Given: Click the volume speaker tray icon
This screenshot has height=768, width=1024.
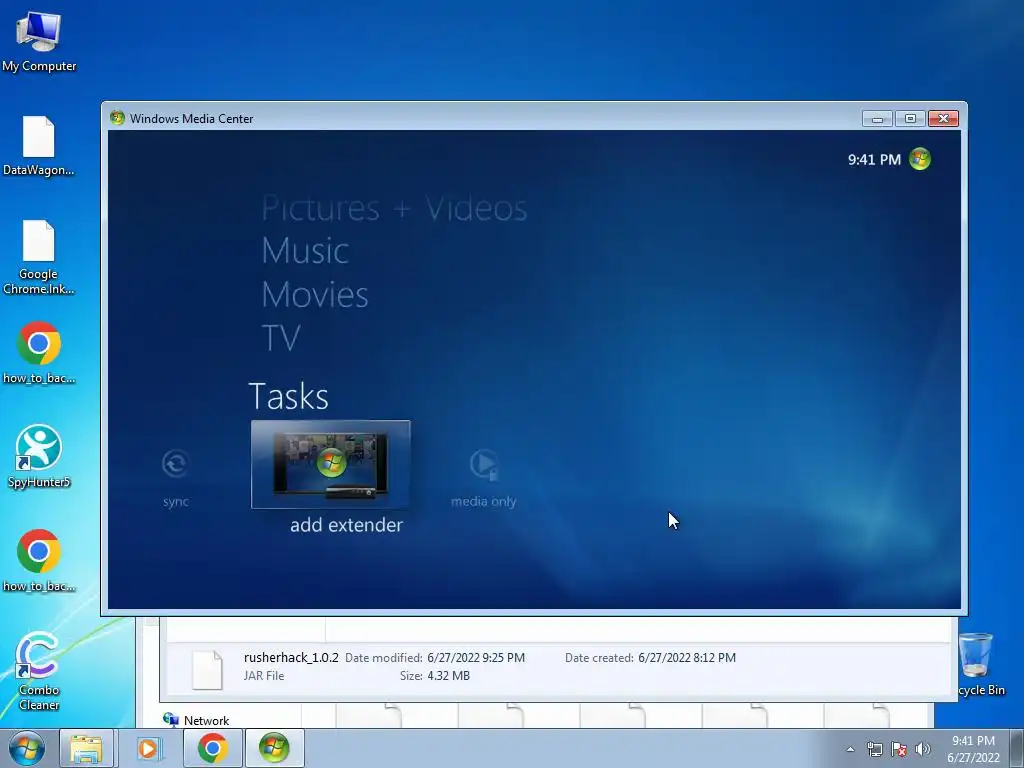Looking at the screenshot, I should (x=922, y=749).
